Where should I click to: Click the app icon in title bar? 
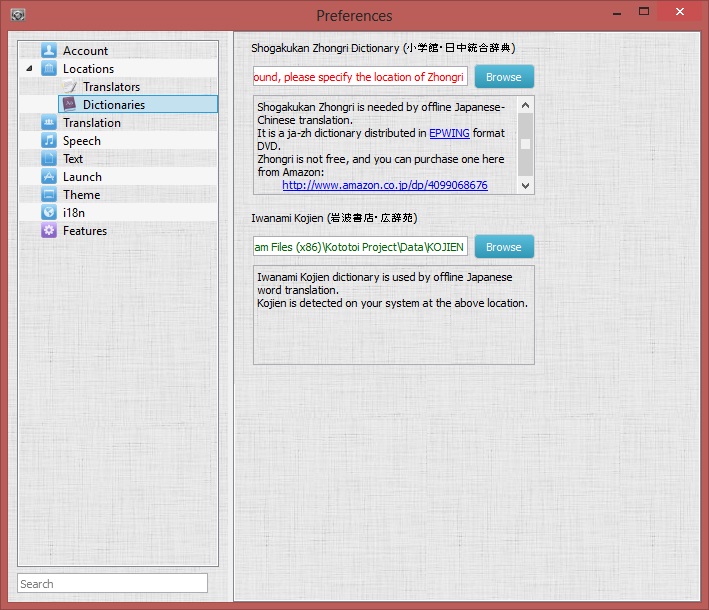click(x=18, y=15)
